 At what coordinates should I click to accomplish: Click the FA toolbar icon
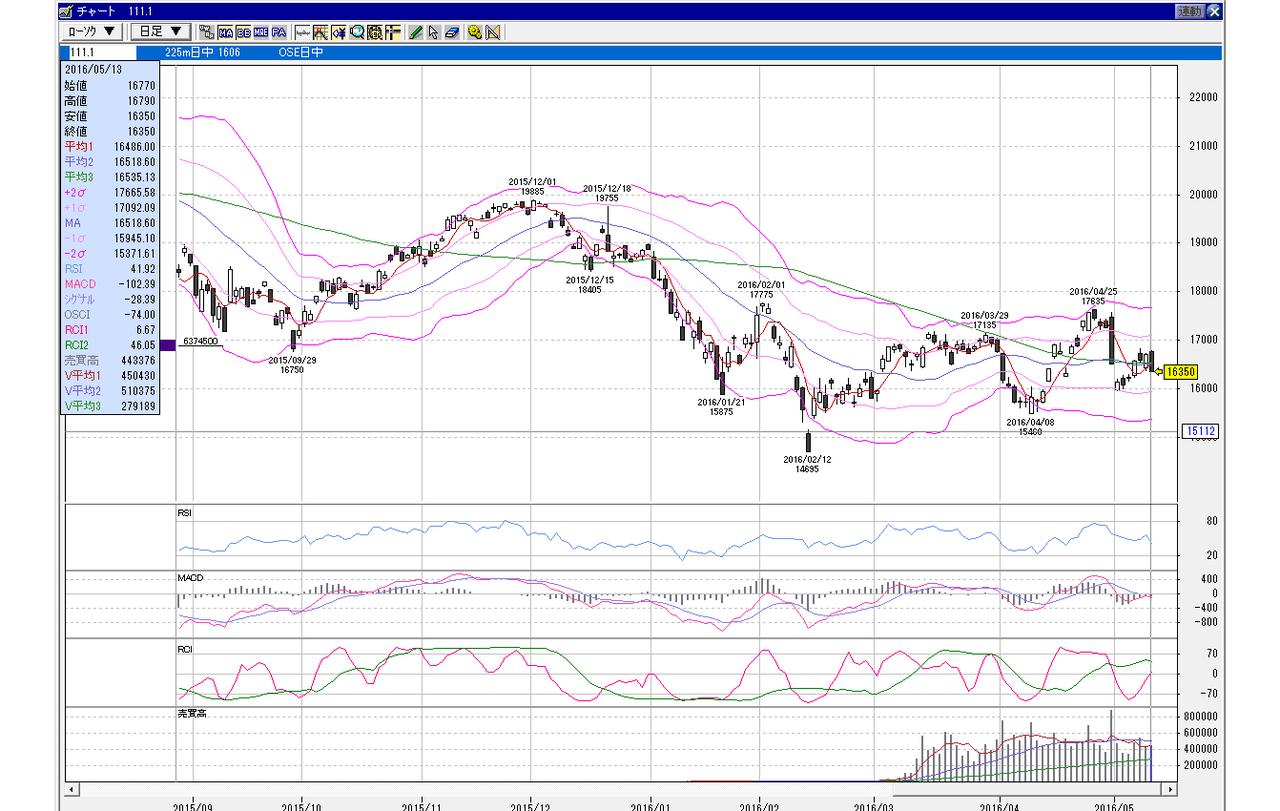(x=279, y=32)
